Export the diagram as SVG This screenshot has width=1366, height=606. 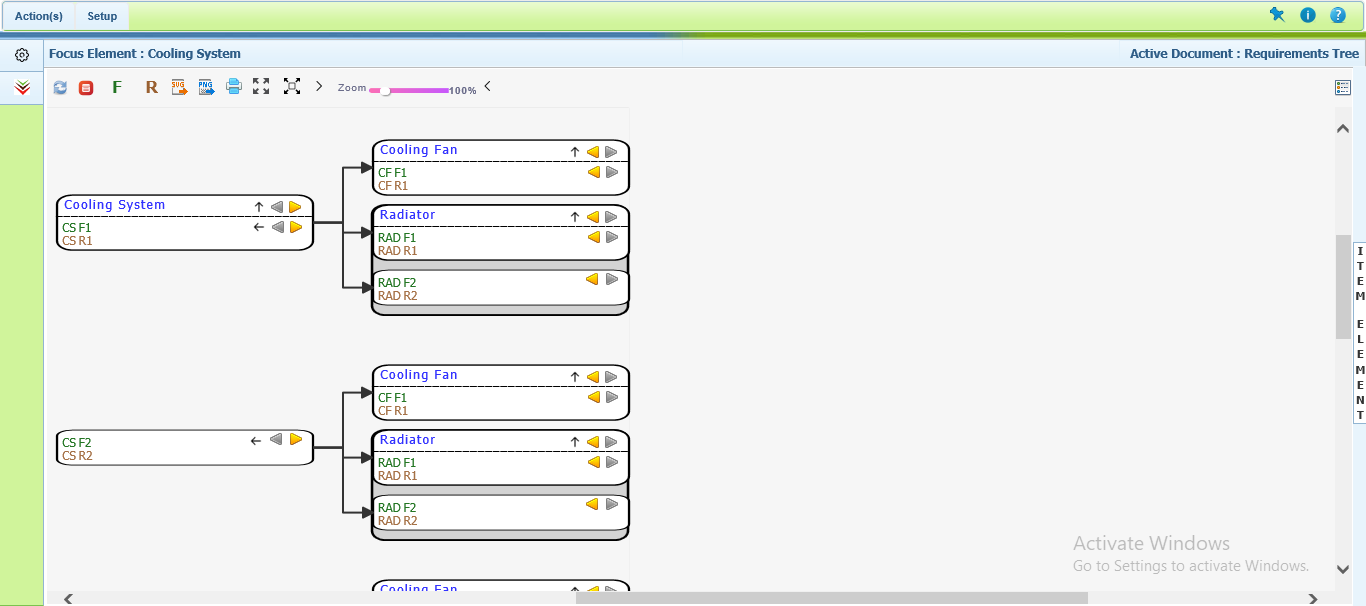click(180, 87)
